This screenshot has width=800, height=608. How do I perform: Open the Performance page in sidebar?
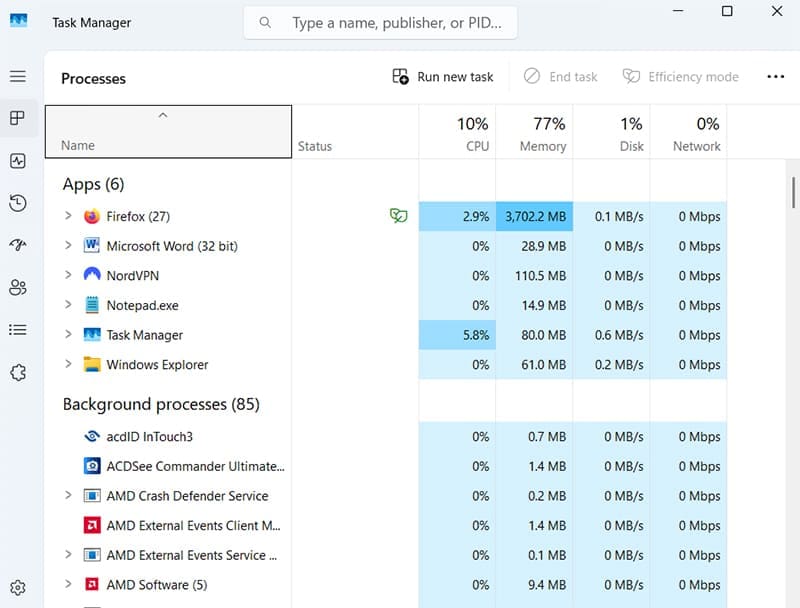click(17, 161)
